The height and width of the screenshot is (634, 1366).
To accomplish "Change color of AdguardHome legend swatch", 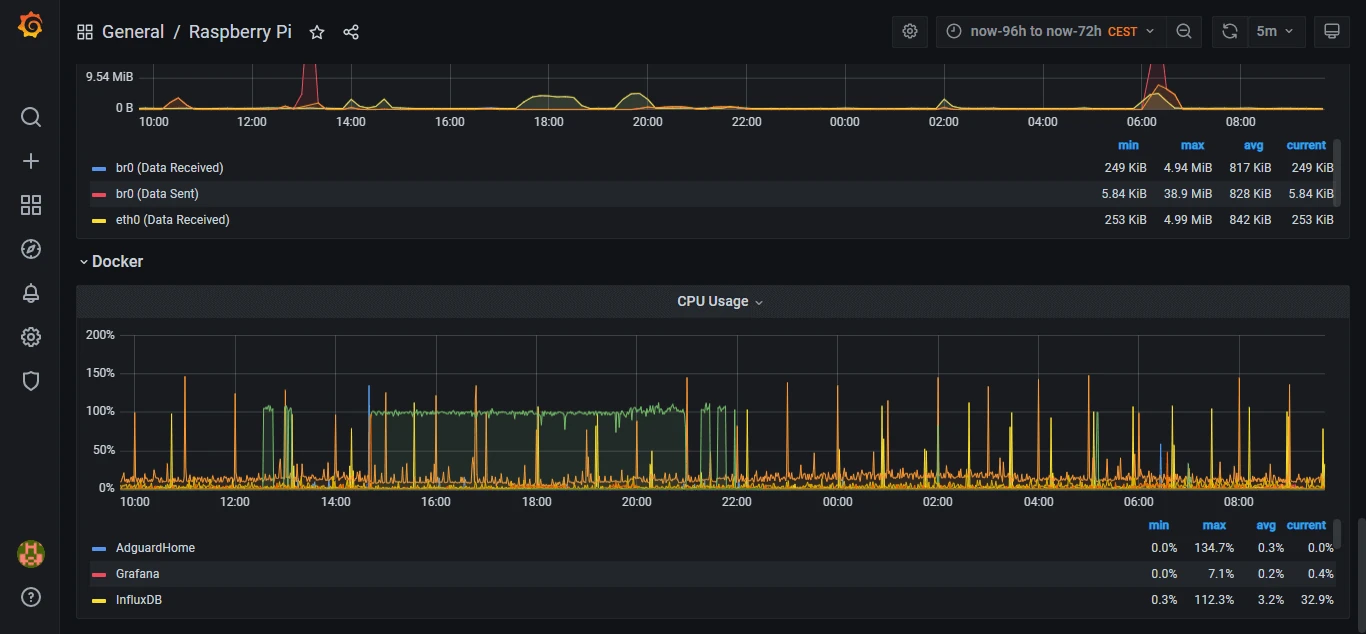I will 99,548.
